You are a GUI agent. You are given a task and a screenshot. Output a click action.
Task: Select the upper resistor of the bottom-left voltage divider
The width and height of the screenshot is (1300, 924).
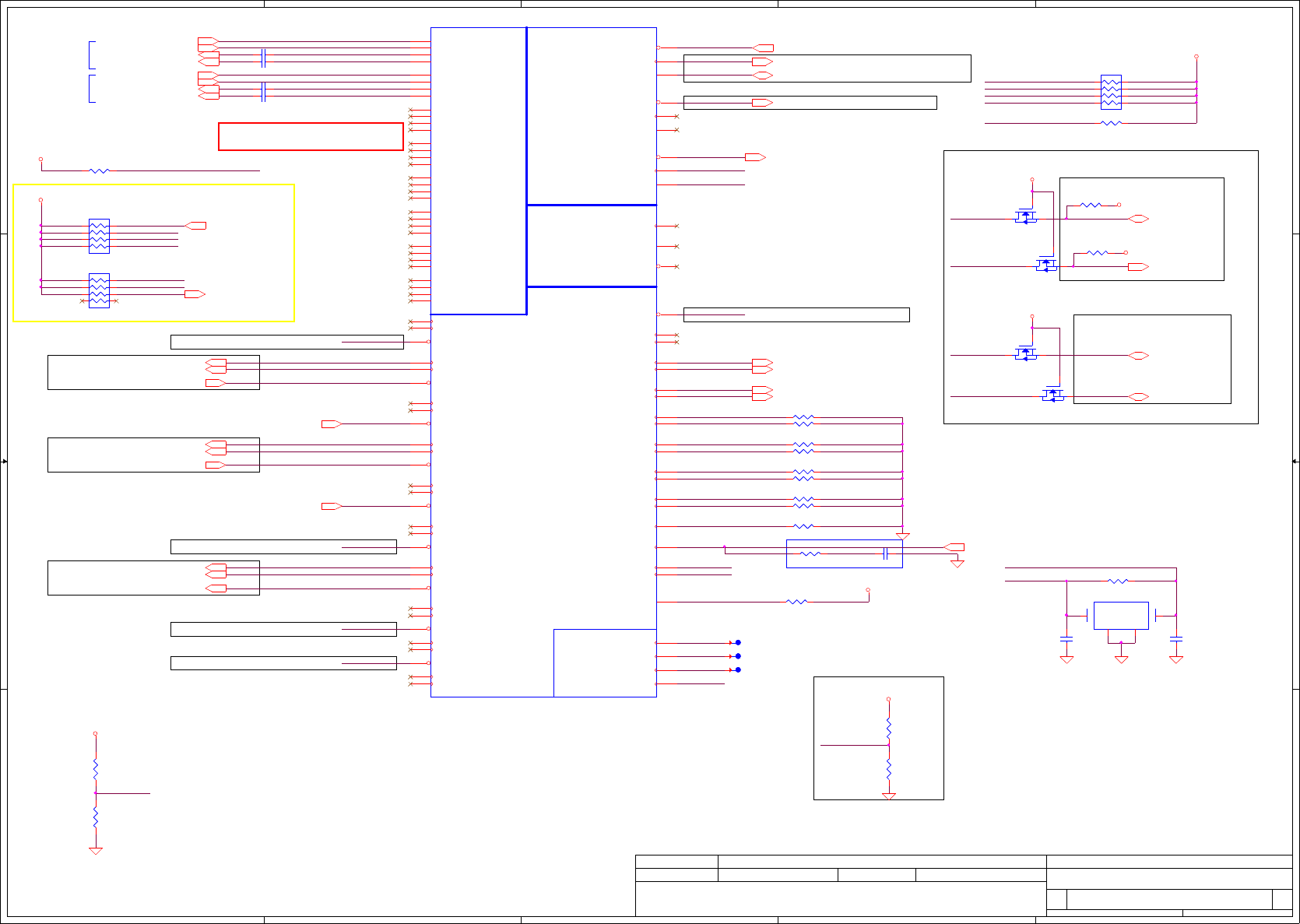pos(96,770)
